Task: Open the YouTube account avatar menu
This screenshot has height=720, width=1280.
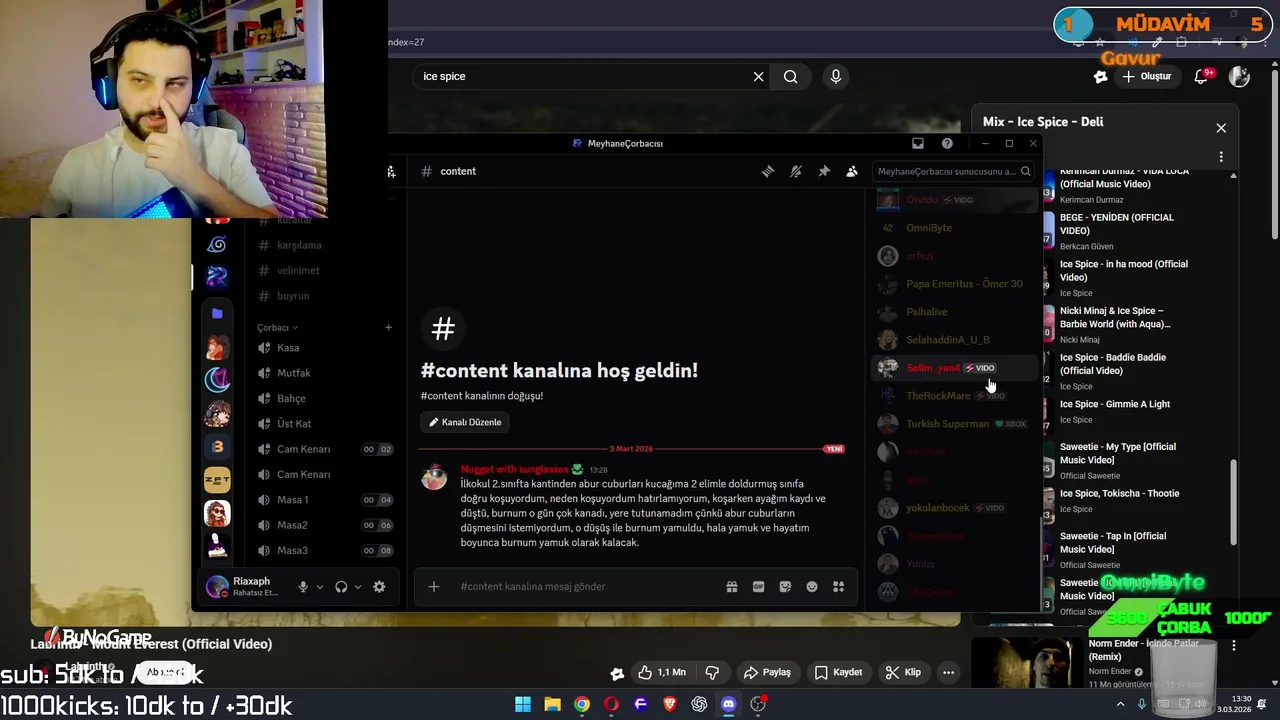Action: [x=1240, y=76]
